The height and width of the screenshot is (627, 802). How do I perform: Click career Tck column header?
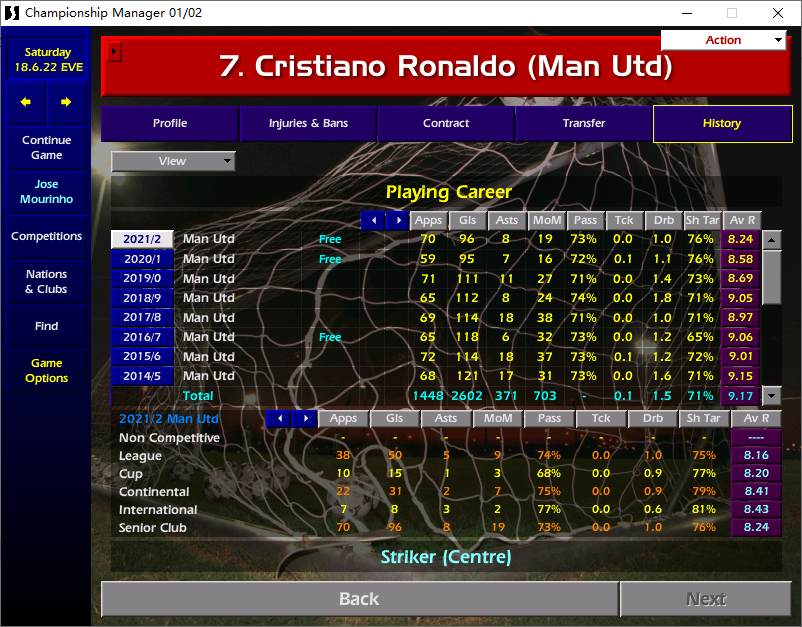pos(624,220)
